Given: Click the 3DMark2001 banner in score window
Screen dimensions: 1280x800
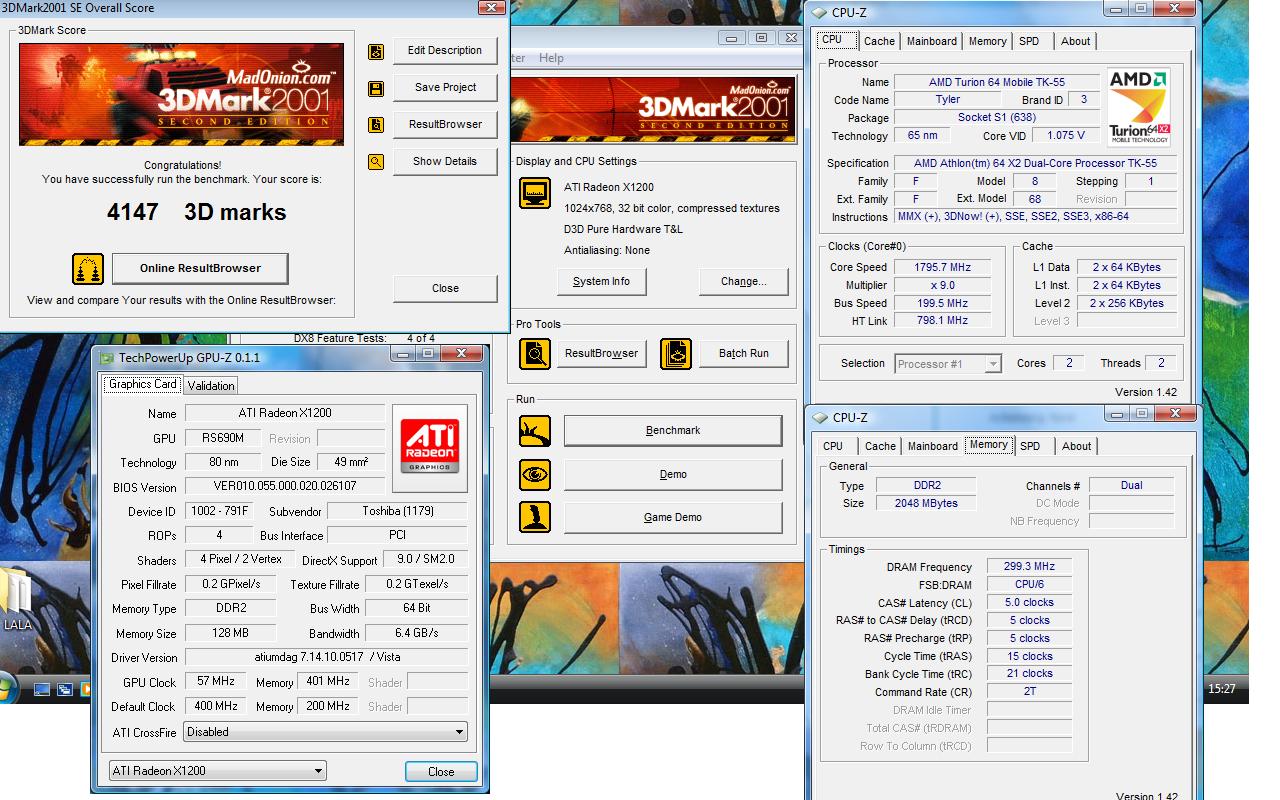Looking at the screenshot, I should (181, 95).
